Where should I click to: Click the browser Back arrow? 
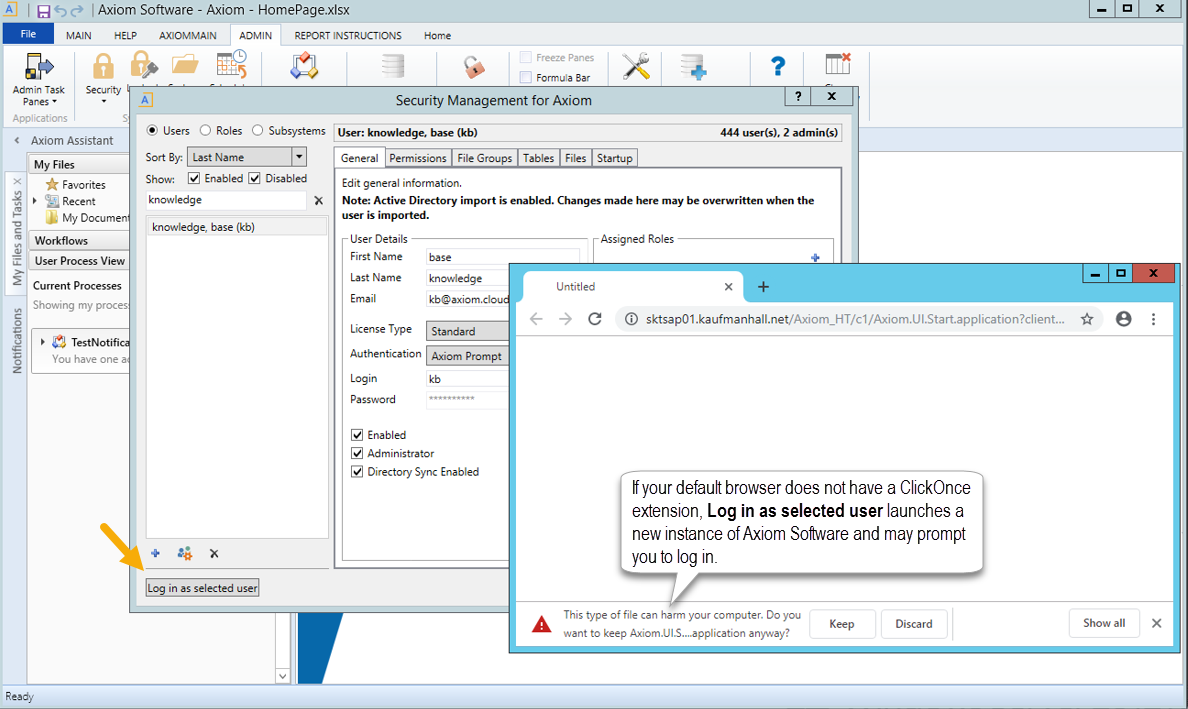pos(536,319)
